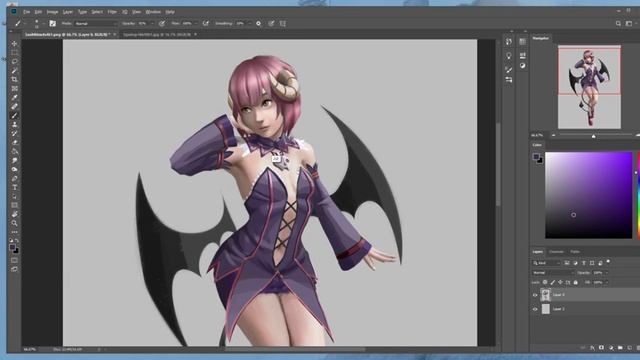Select the Zoom tool in the toolbar

(x=14, y=223)
